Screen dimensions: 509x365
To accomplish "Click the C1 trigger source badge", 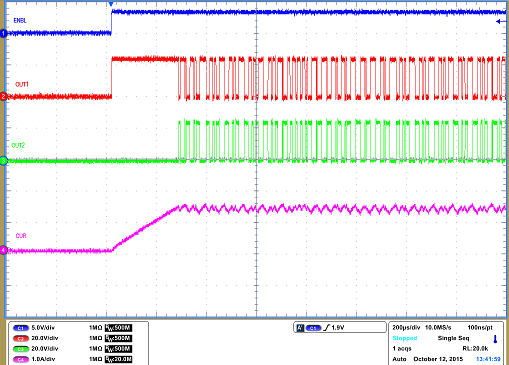I will coord(313,328).
